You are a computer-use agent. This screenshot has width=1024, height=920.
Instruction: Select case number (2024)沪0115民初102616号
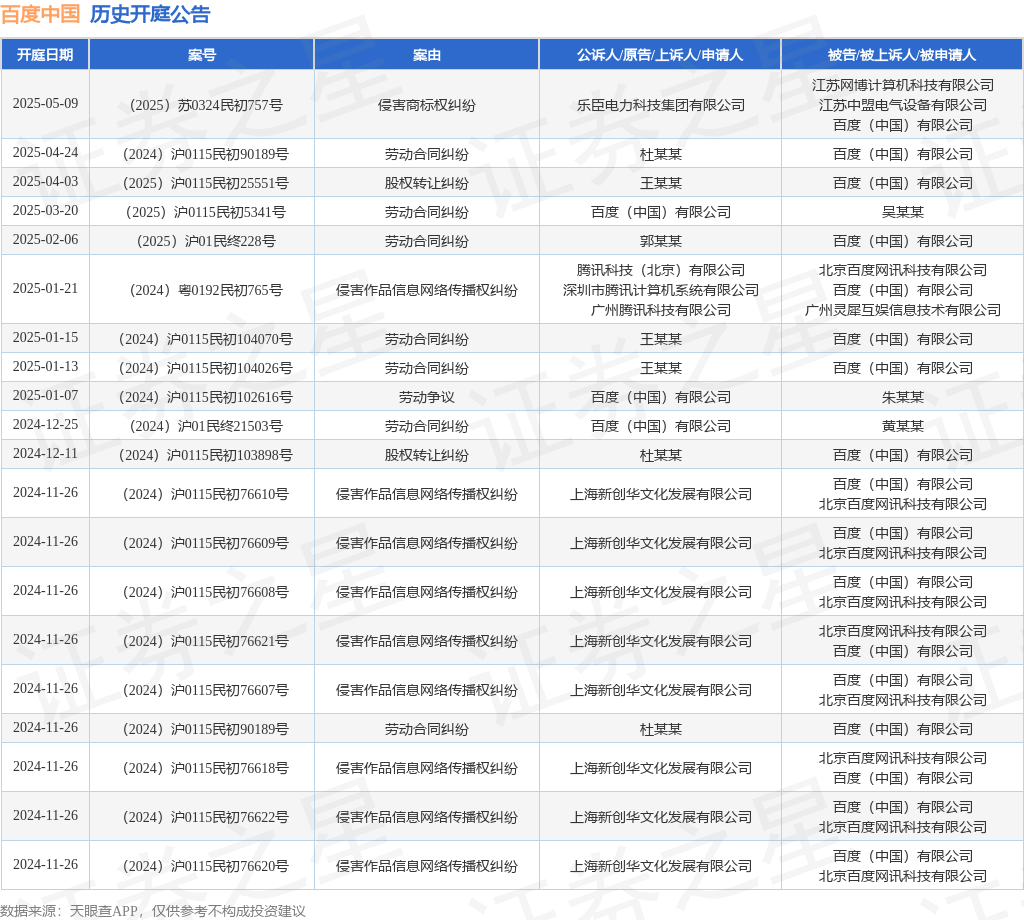coord(206,397)
